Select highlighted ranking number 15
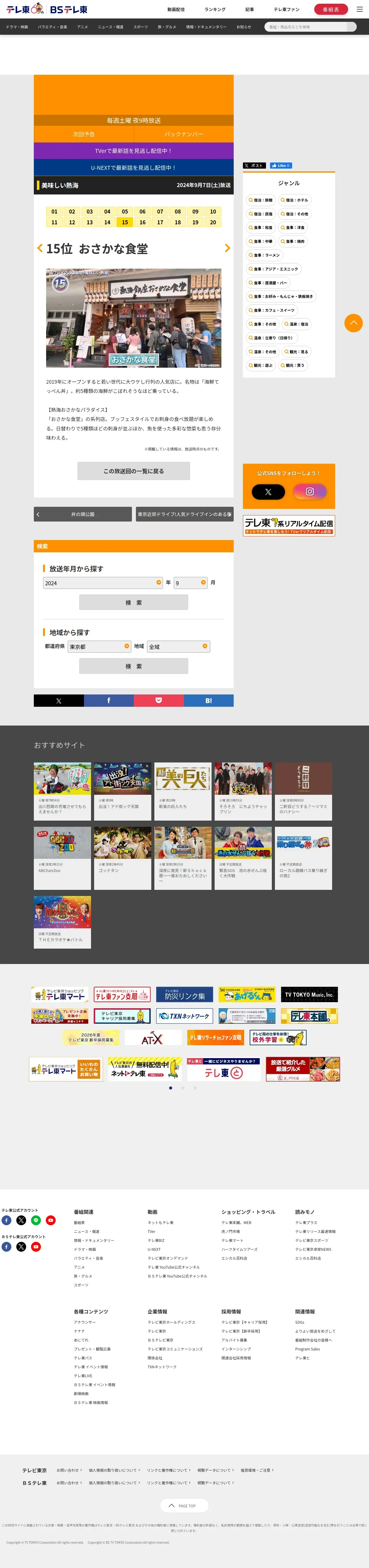The width and height of the screenshot is (369, 1568). [x=125, y=223]
